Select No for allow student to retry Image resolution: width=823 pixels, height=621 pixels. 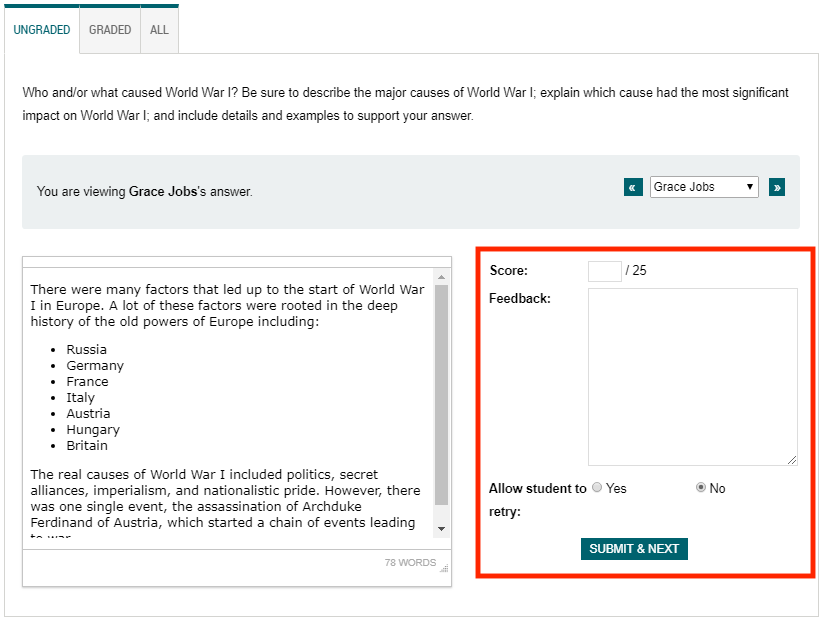point(701,487)
